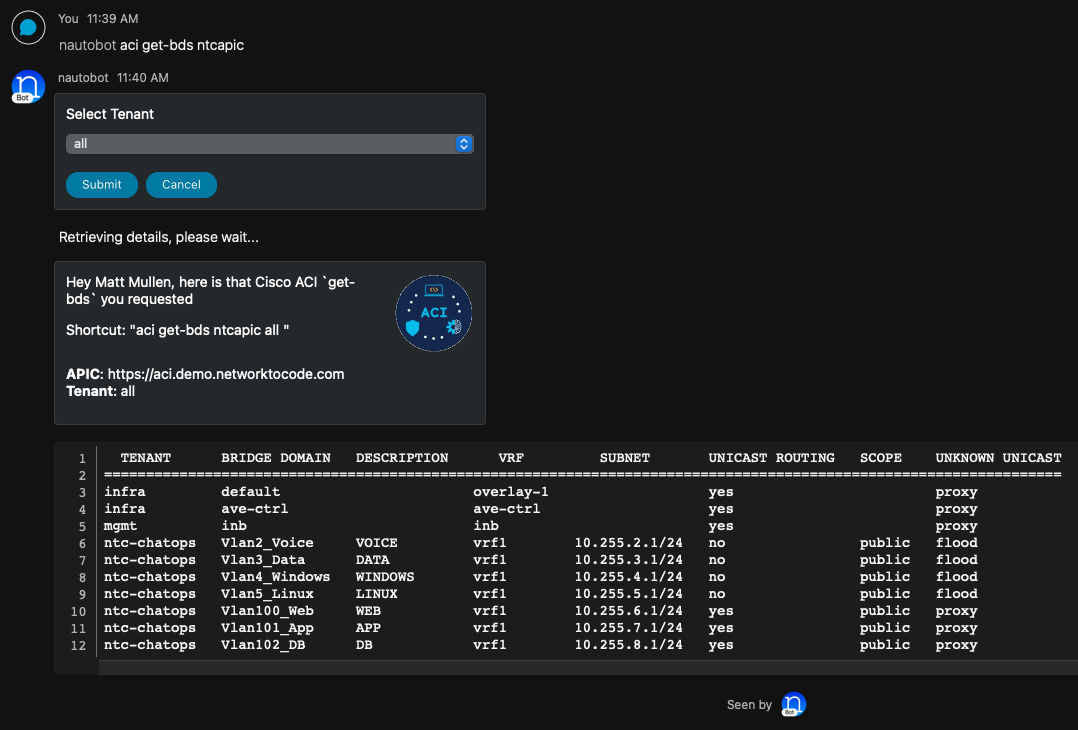Click the horizontal scrollbar below the table
Screen dimensions: 1078x730
coord(580,667)
